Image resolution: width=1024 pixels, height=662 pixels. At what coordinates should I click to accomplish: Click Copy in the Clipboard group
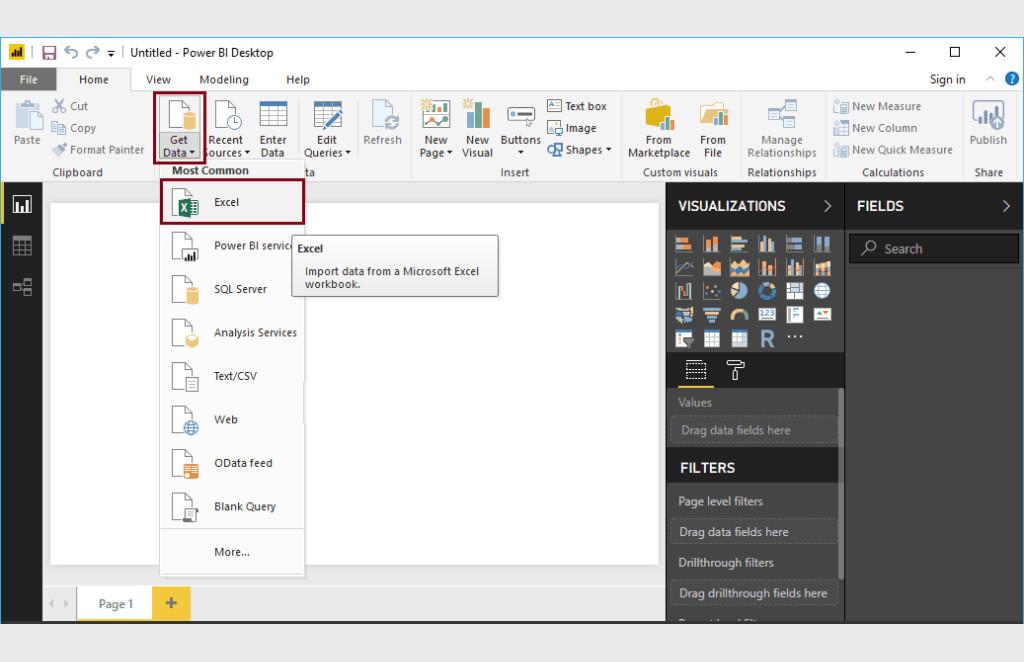click(74, 128)
